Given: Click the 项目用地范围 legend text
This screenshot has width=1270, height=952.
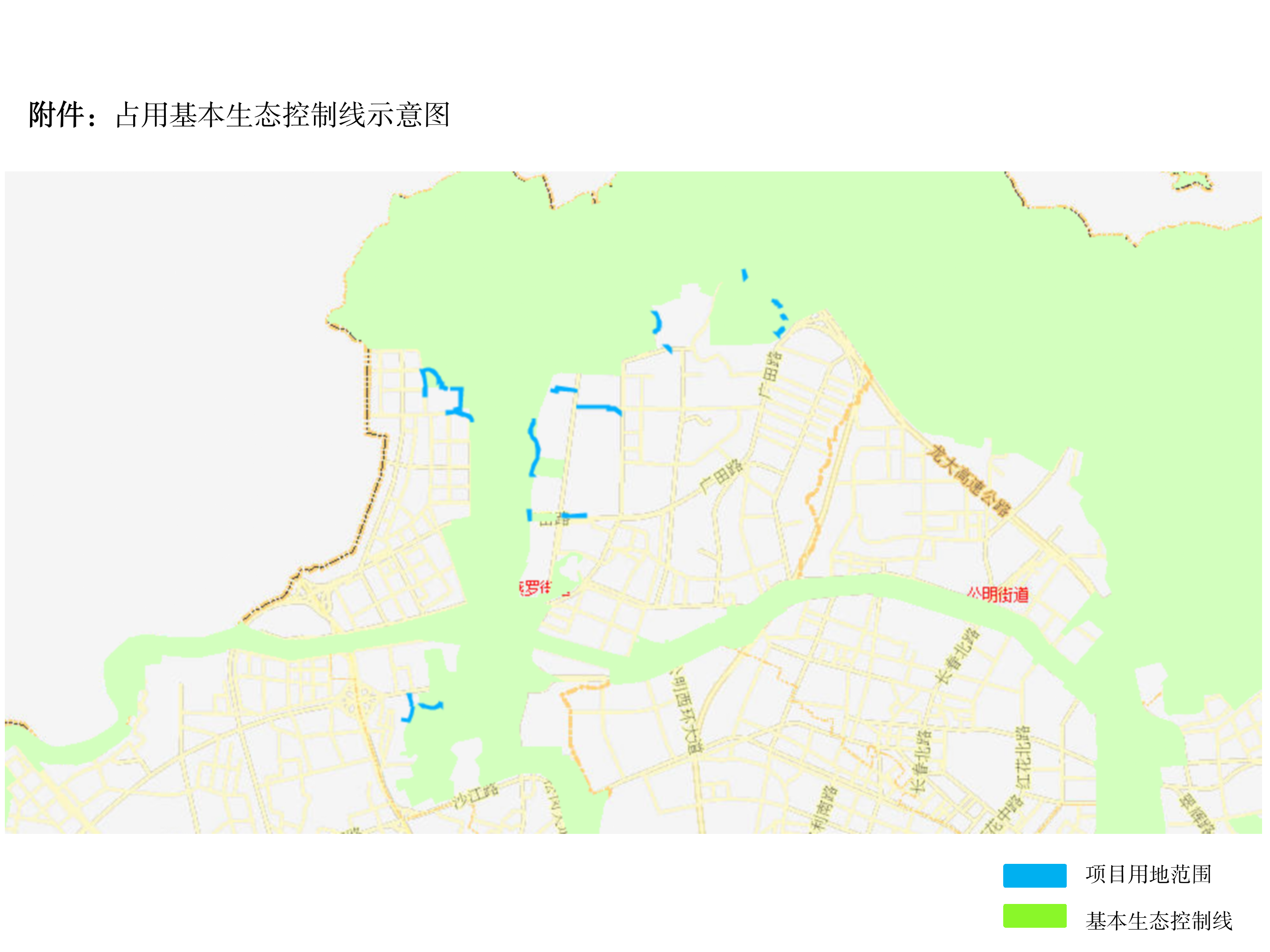Looking at the screenshot, I should pyautogui.click(x=1148, y=874).
